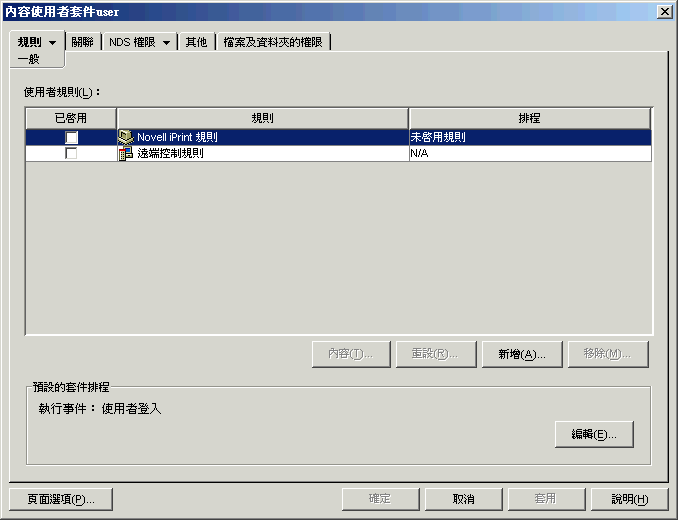This screenshot has width=678, height=520.
Task: Enable the Novell iPrint 規則 checkbox
Action: (x=71, y=137)
